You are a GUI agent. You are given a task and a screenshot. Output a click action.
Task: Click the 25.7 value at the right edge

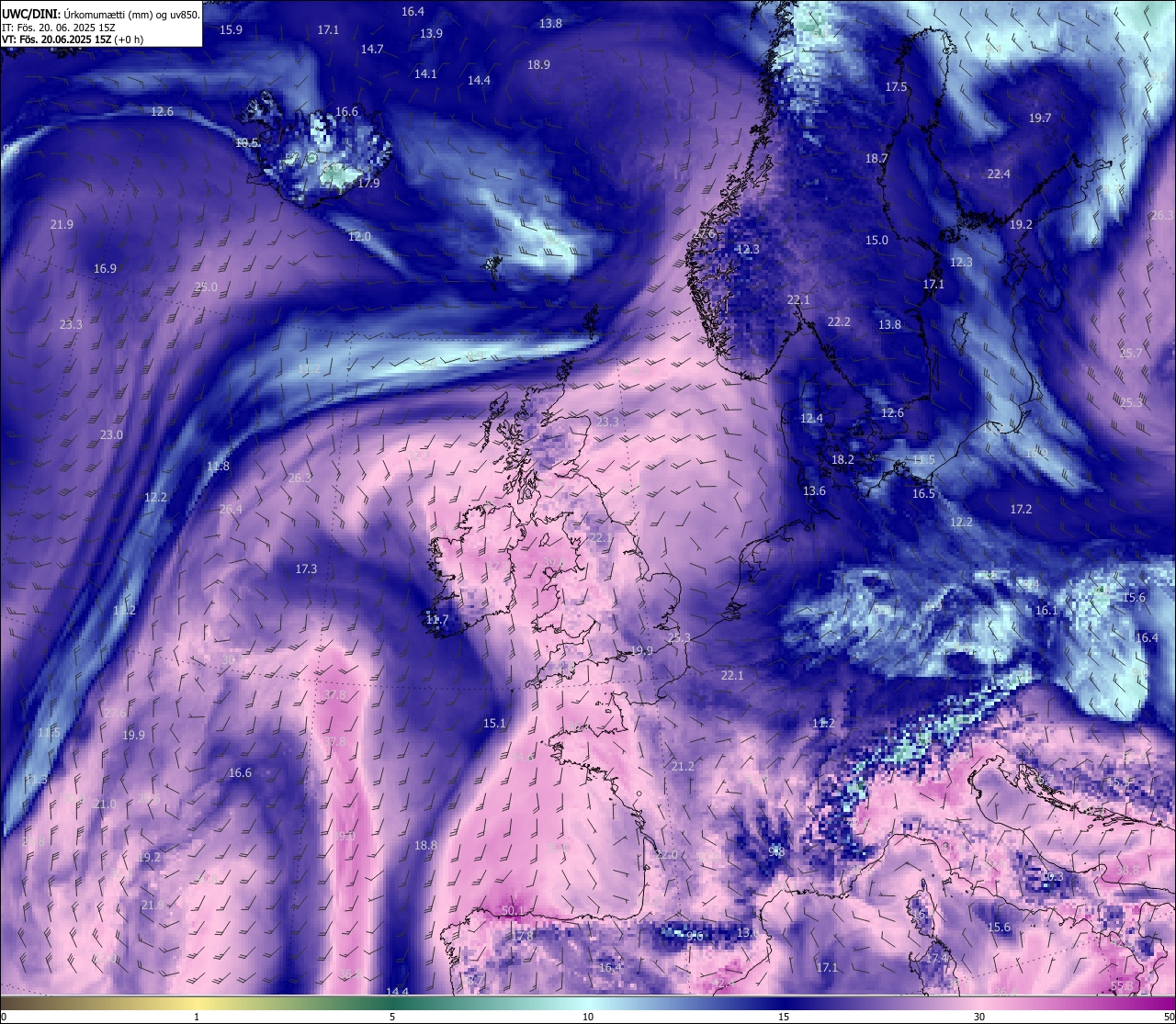click(1131, 354)
